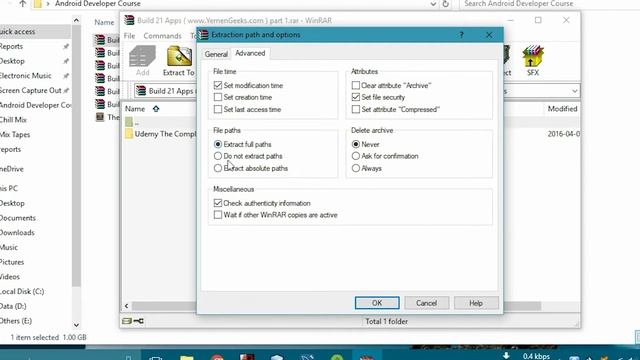The width and height of the screenshot is (640, 360).
Task: Open Data (D:) in Explorer sidebar
Action: tap(13, 306)
